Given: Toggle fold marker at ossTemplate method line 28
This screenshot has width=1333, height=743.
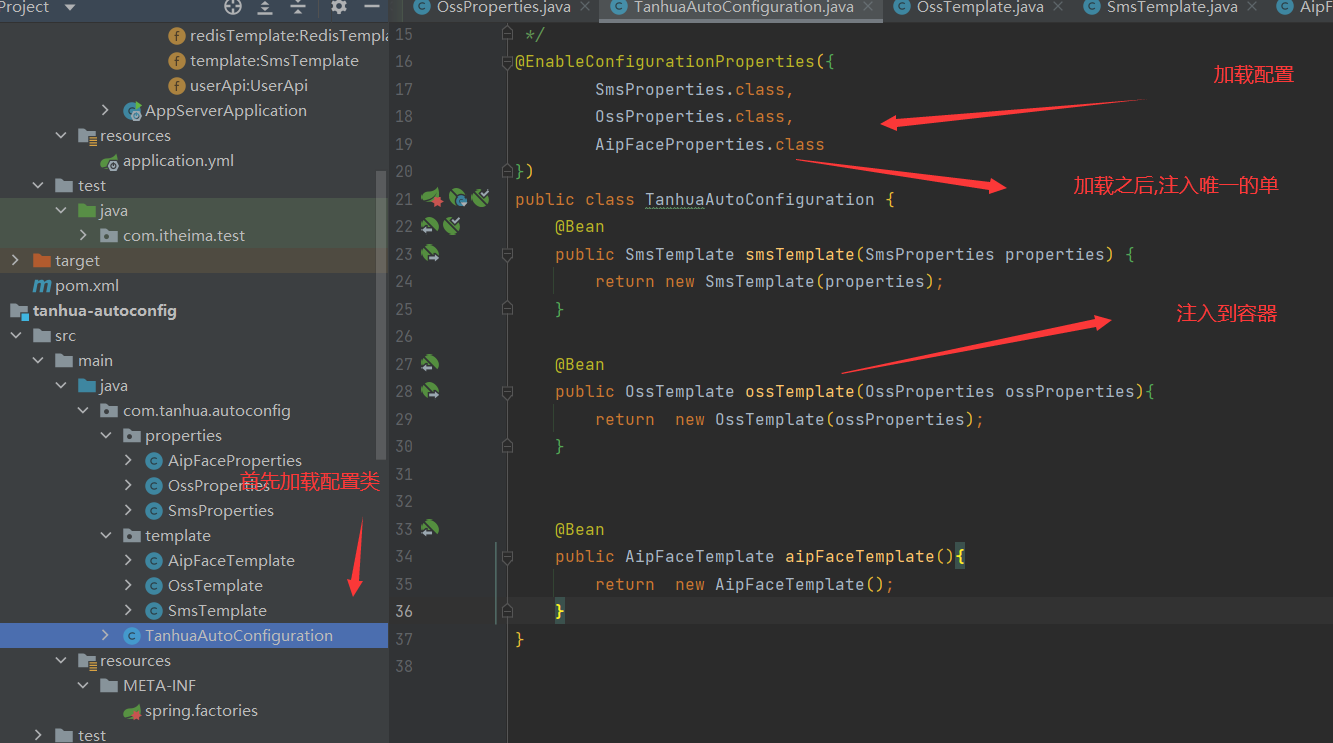Looking at the screenshot, I should tap(507, 392).
